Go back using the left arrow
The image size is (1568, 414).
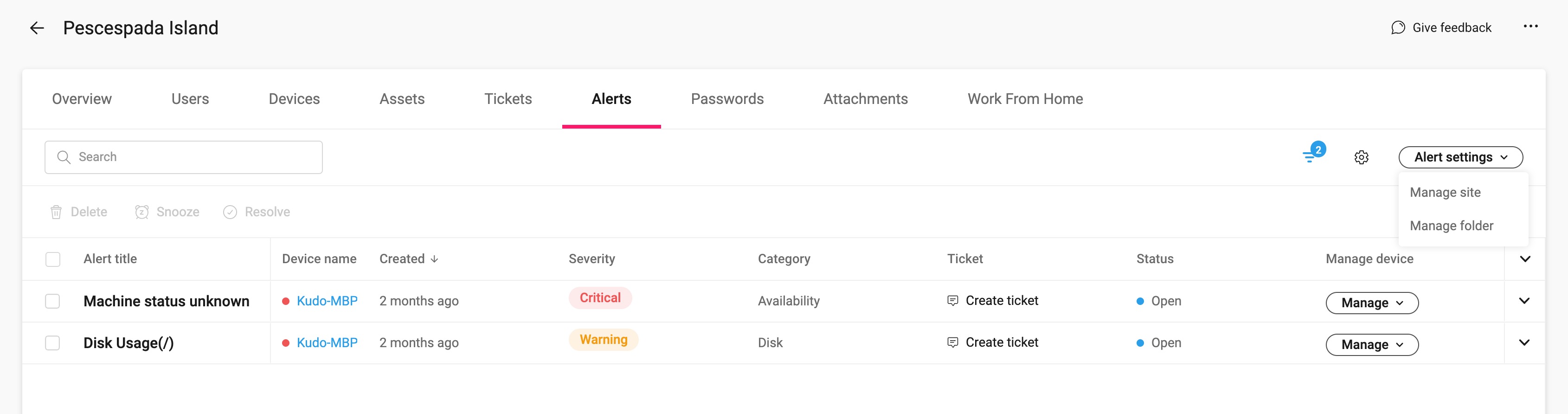(x=37, y=28)
